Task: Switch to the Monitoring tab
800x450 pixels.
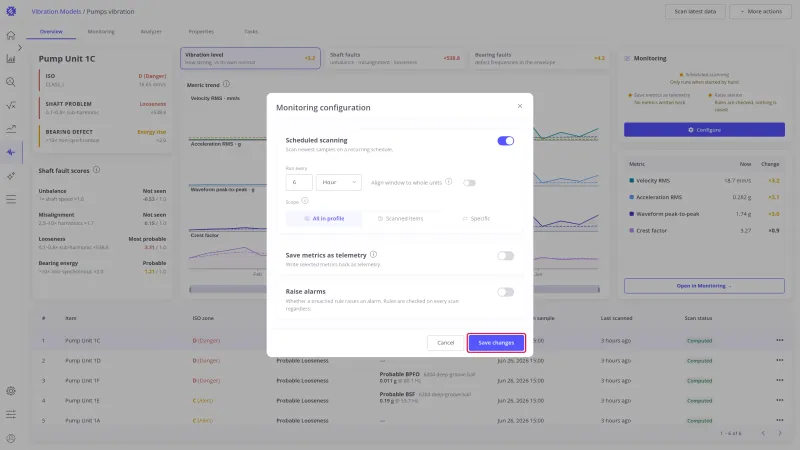Action: point(101,32)
